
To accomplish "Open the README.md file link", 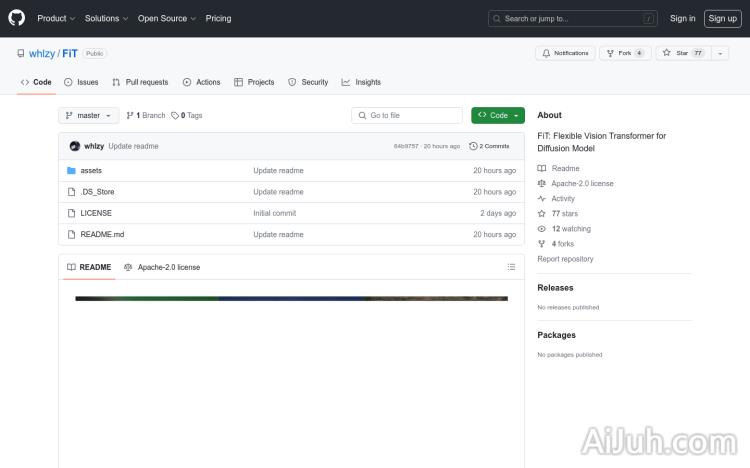I will click(x=102, y=234).
